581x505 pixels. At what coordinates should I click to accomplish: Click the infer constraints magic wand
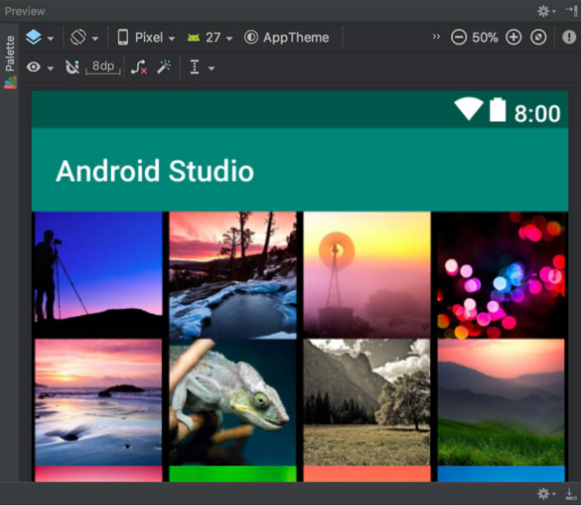[164, 67]
